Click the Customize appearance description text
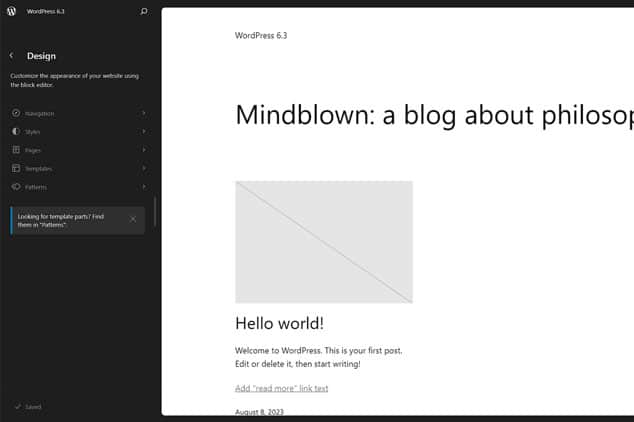Image resolution: width=634 pixels, height=422 pixels. point(74,80)
